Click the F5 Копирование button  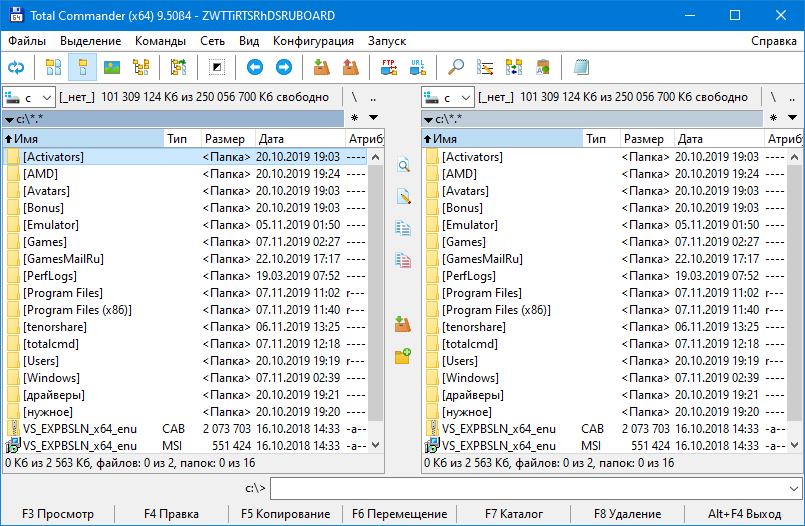285,514
